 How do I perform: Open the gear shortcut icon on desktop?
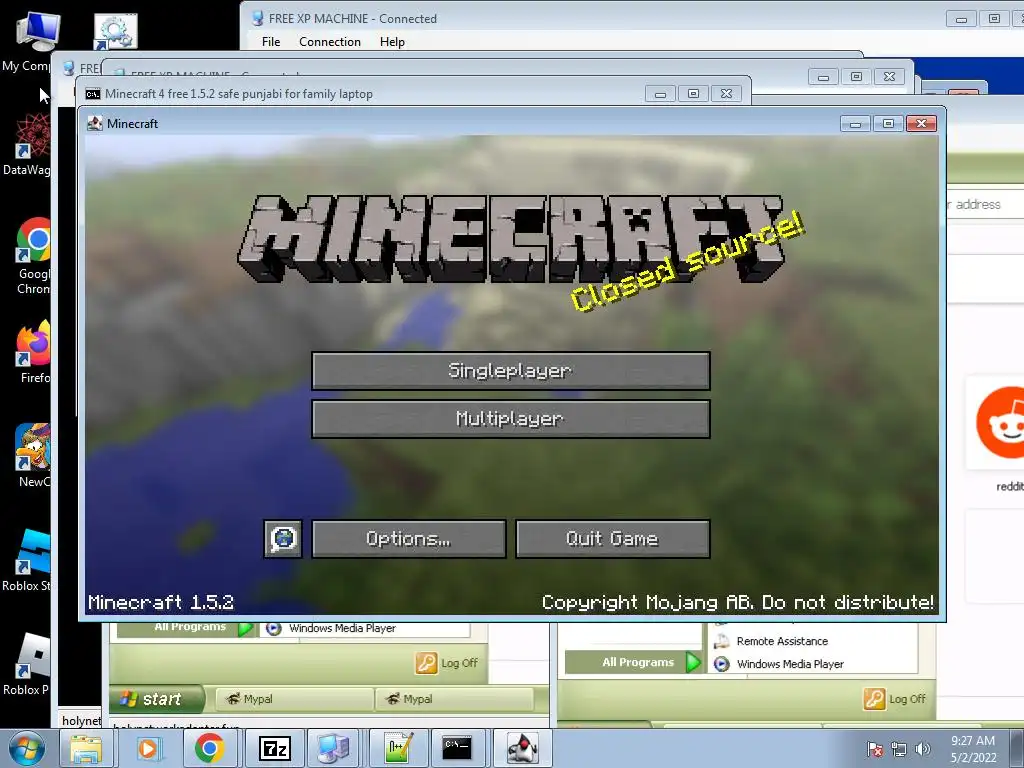pos(115,31)
